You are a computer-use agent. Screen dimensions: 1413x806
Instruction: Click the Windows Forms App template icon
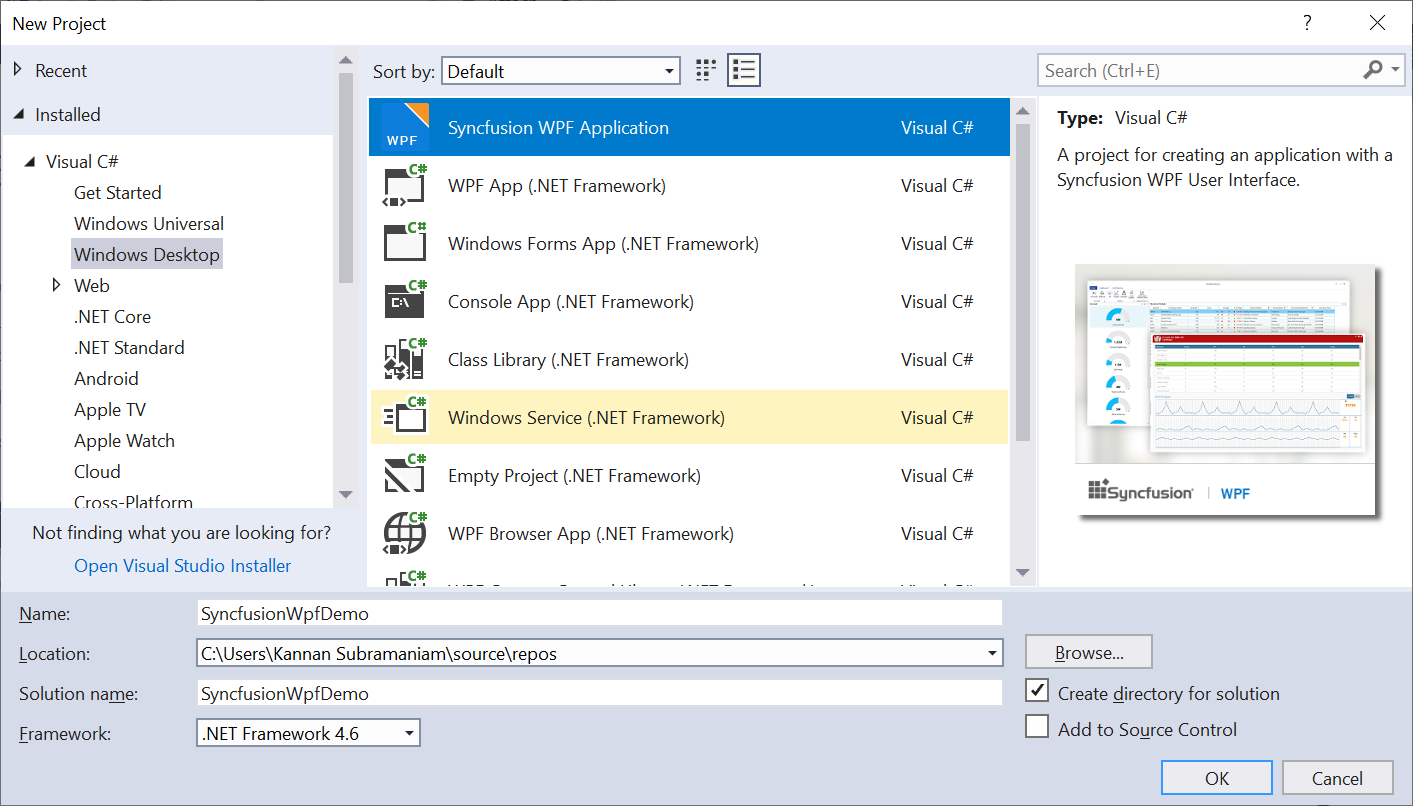pos(405,243)
